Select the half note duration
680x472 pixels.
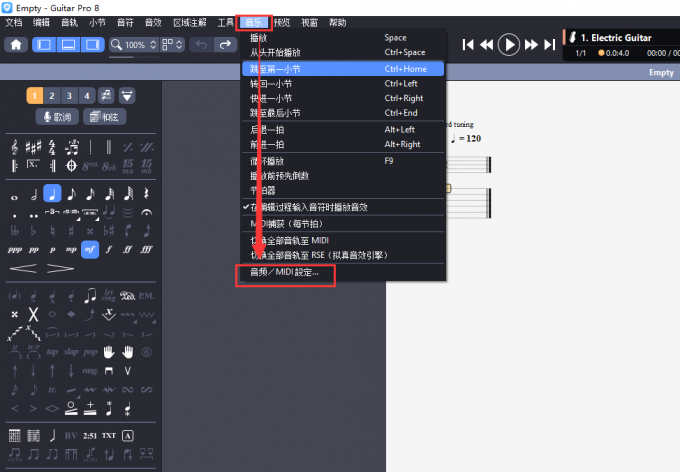click(x=33, y=194)
